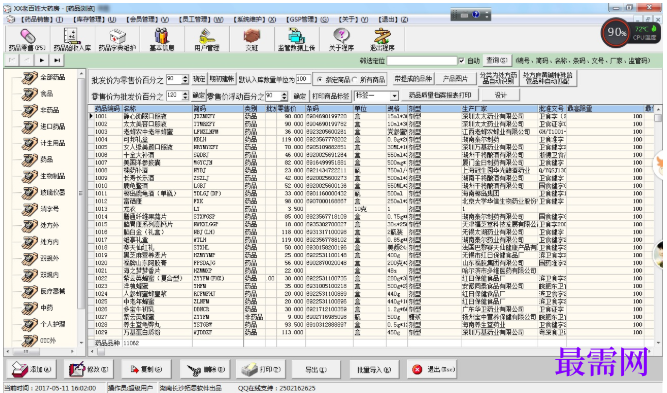Click the 修改 edit button
Screen dimensions: 667x393
click(89, 369)
